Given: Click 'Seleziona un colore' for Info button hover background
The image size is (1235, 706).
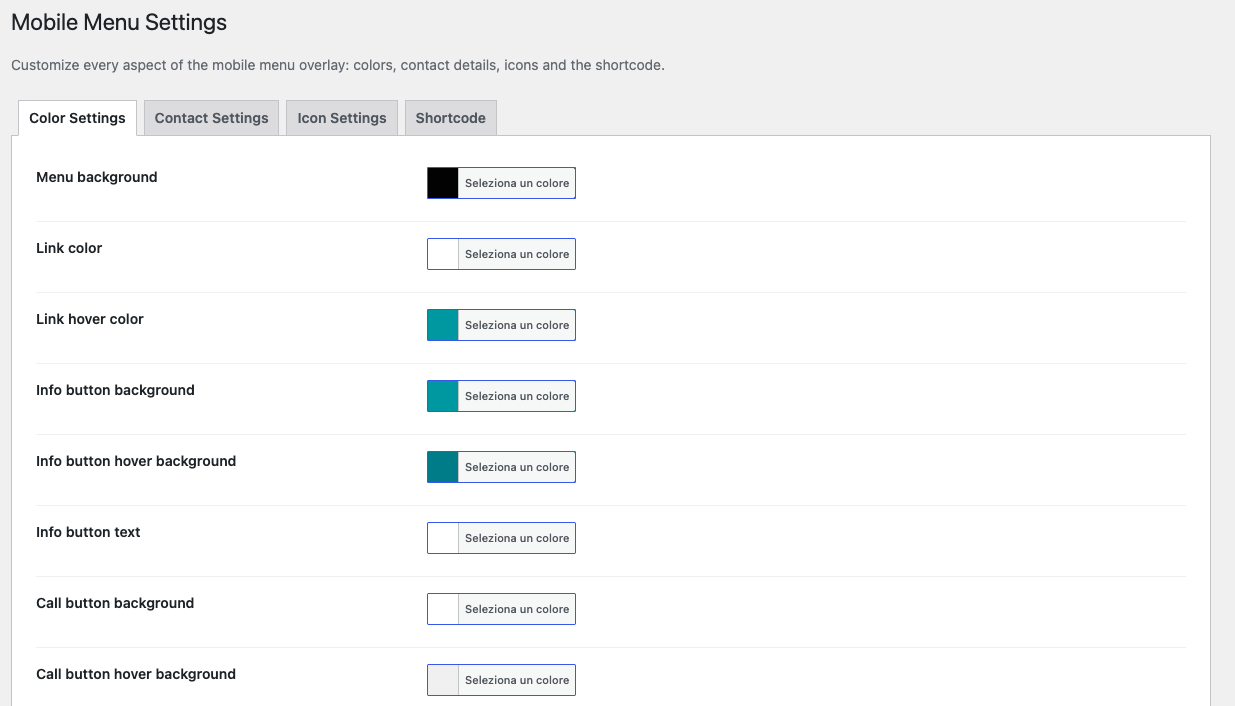Looking at the screenshot, I should (x=517, y=467).
